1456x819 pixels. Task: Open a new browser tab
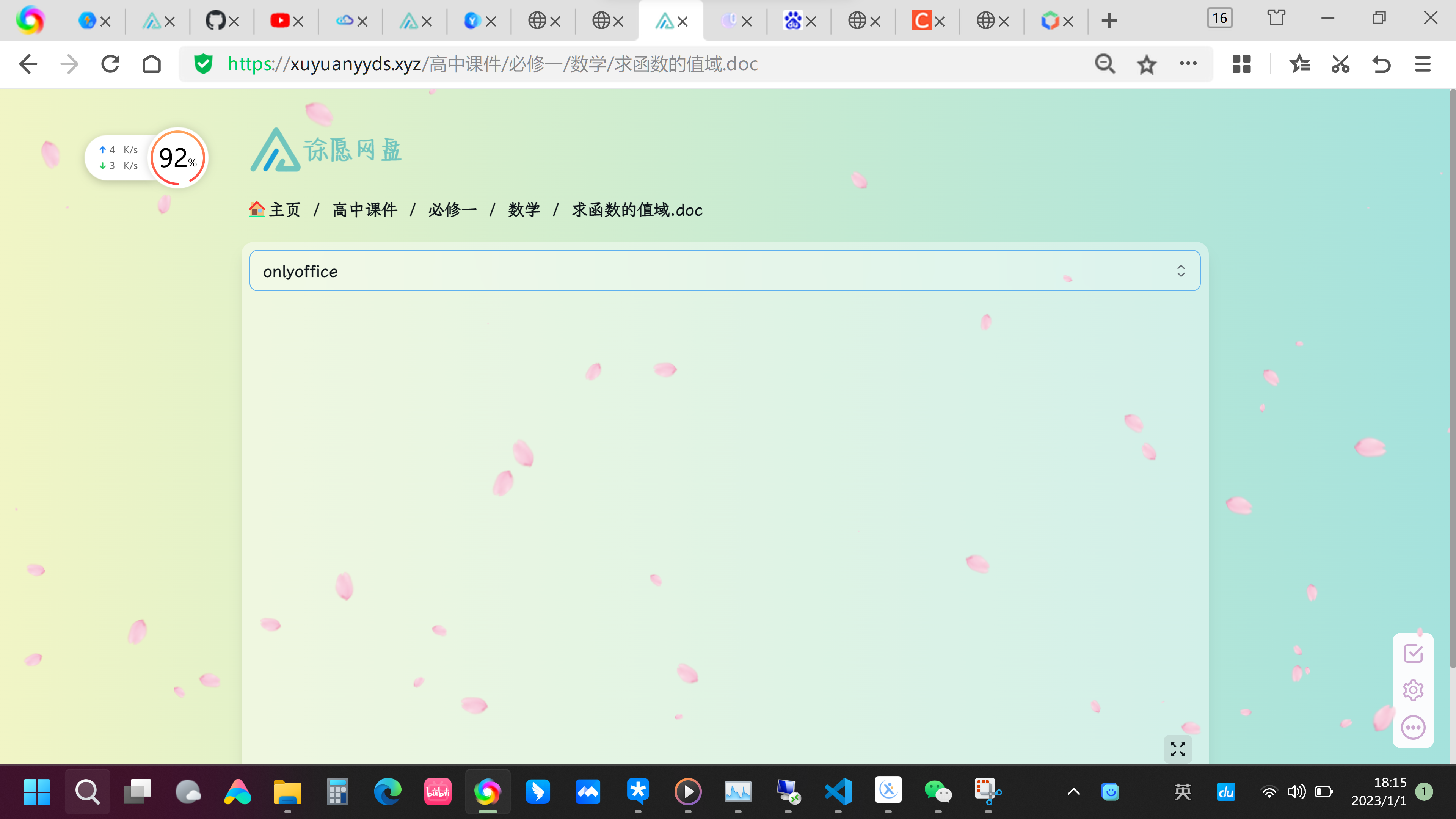[1109, 21]
